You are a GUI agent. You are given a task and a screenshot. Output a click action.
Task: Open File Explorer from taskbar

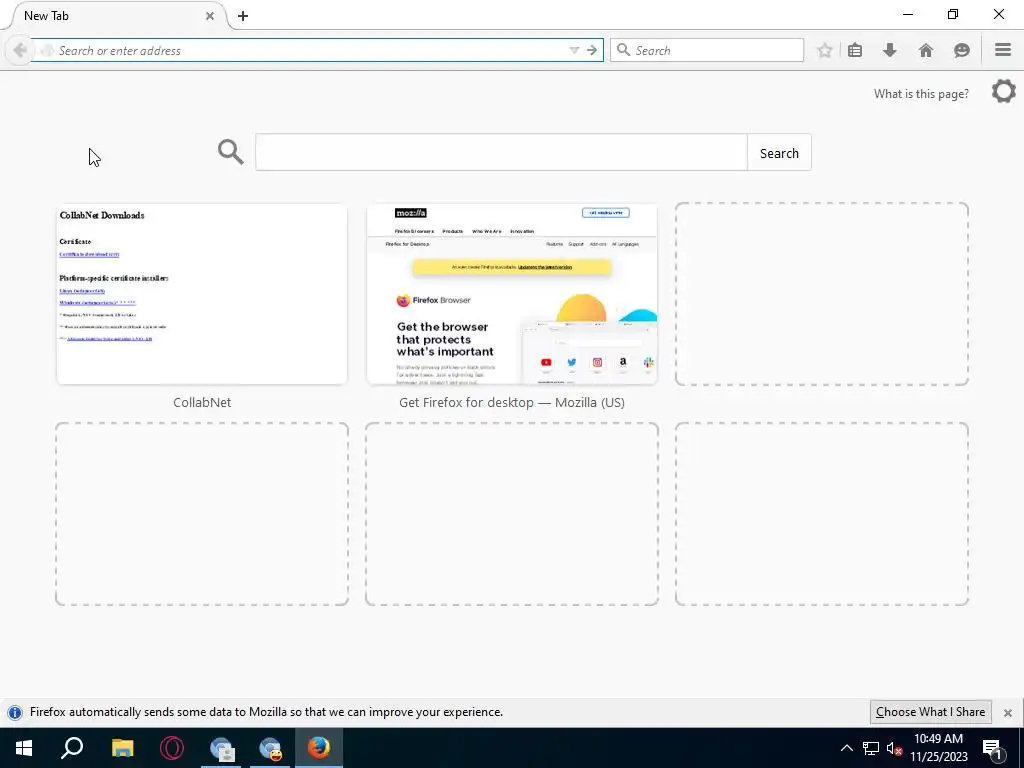pyautogui.click(x=122, y=748)
